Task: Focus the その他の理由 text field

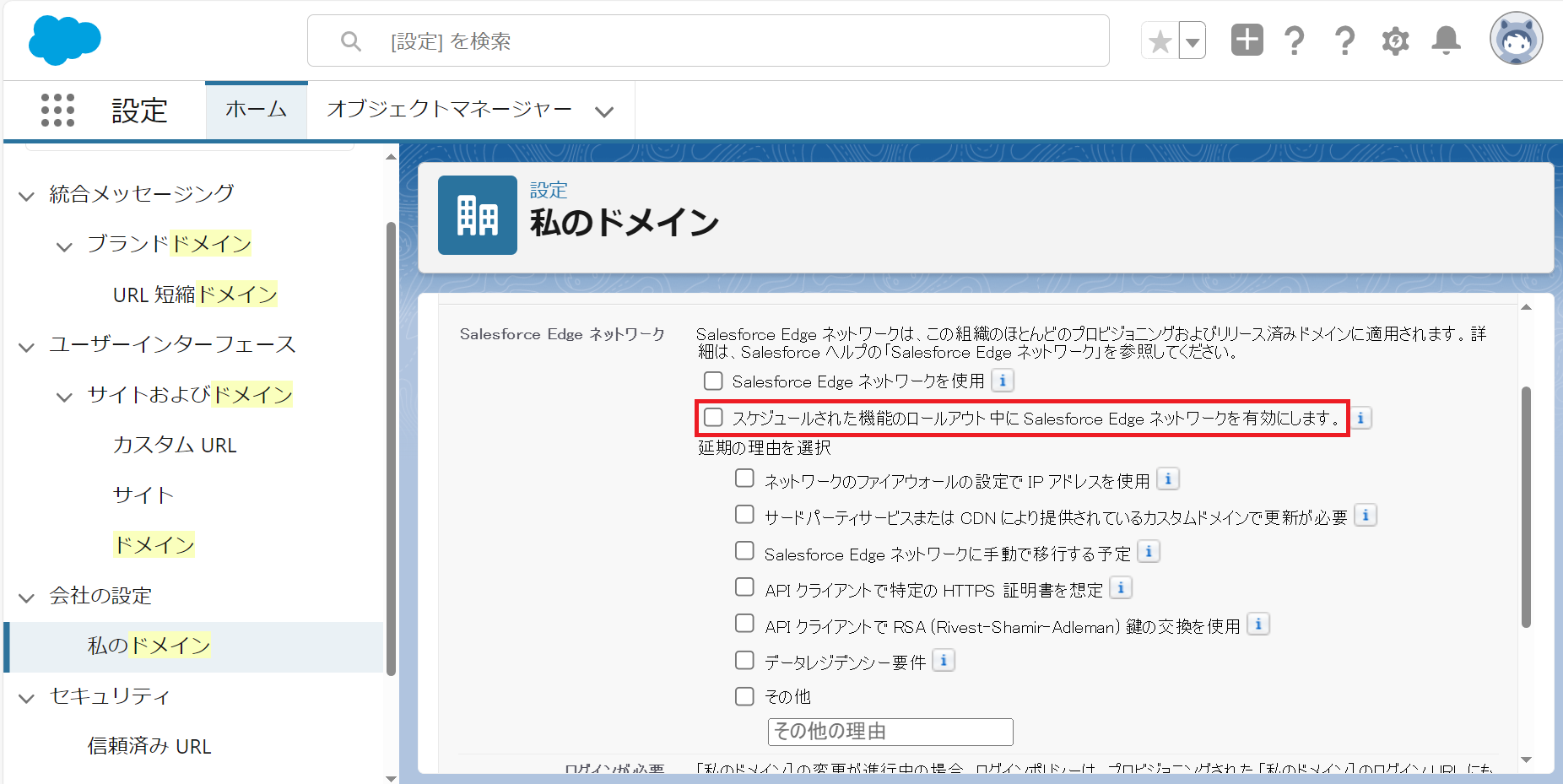Action: (x=890, y=732)
